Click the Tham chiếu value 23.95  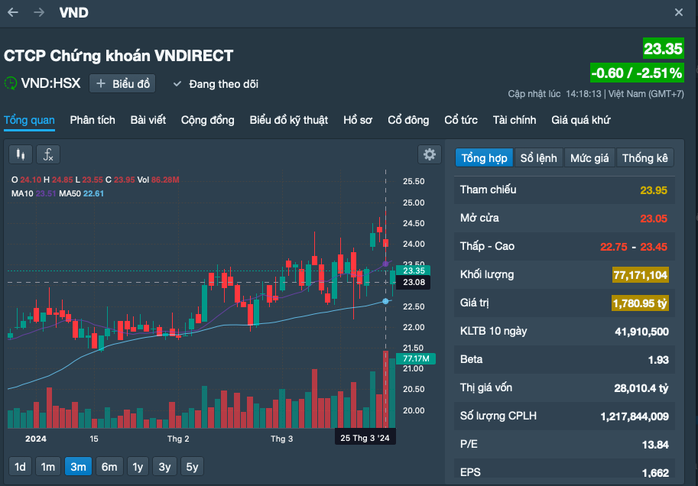click(x=653, y=190)
